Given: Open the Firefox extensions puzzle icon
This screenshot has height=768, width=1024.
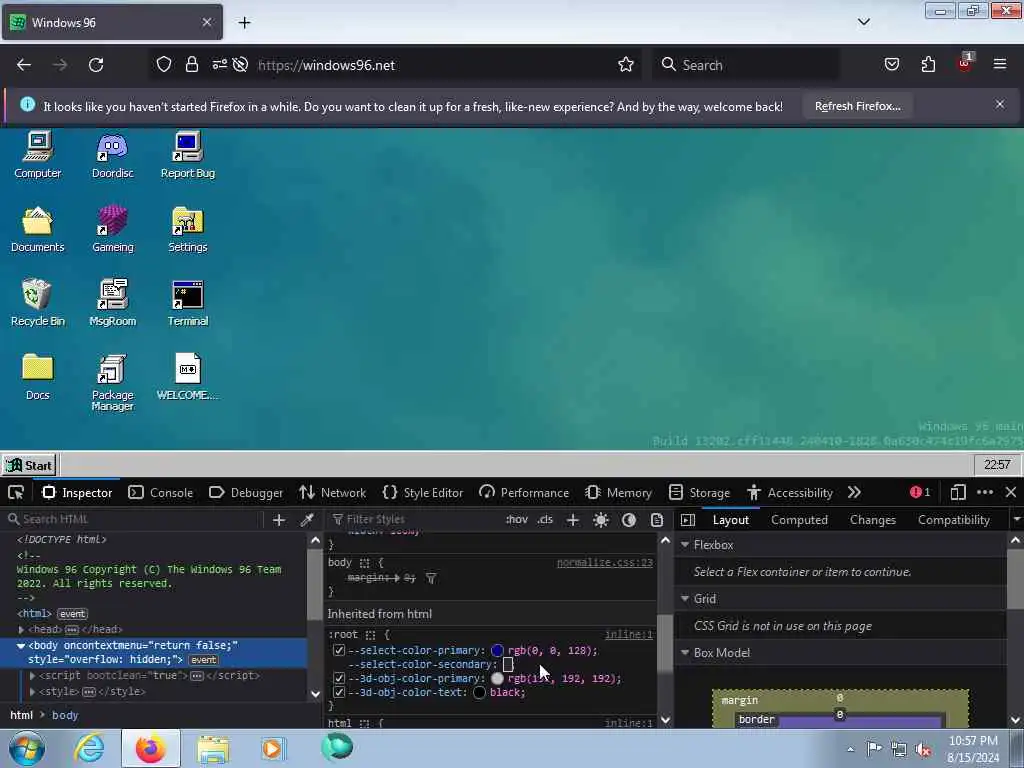Looking at the screenshot, I should [928, 65].
